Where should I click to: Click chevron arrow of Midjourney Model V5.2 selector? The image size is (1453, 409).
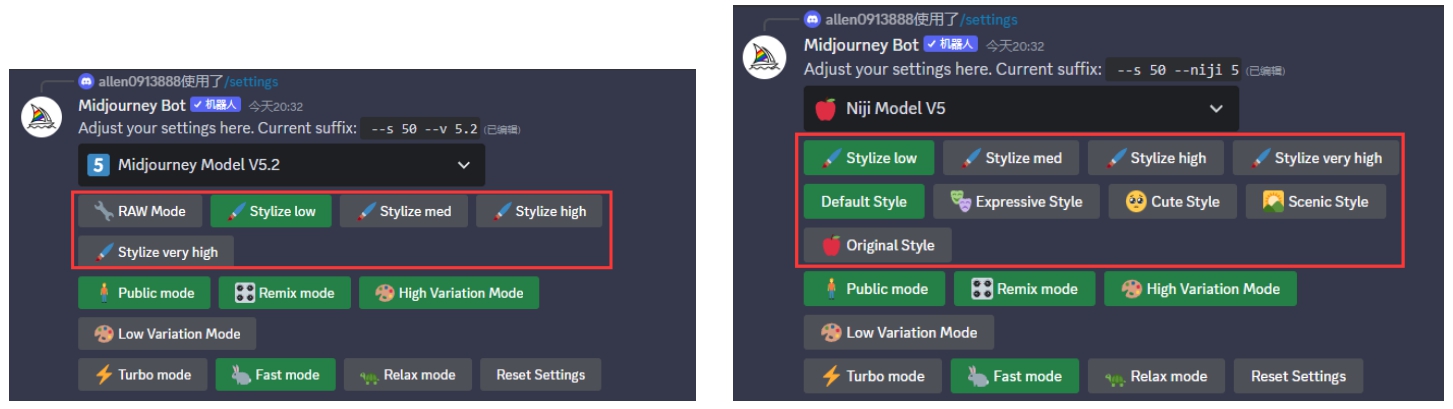pyautogui.click(x=464, y=165)
